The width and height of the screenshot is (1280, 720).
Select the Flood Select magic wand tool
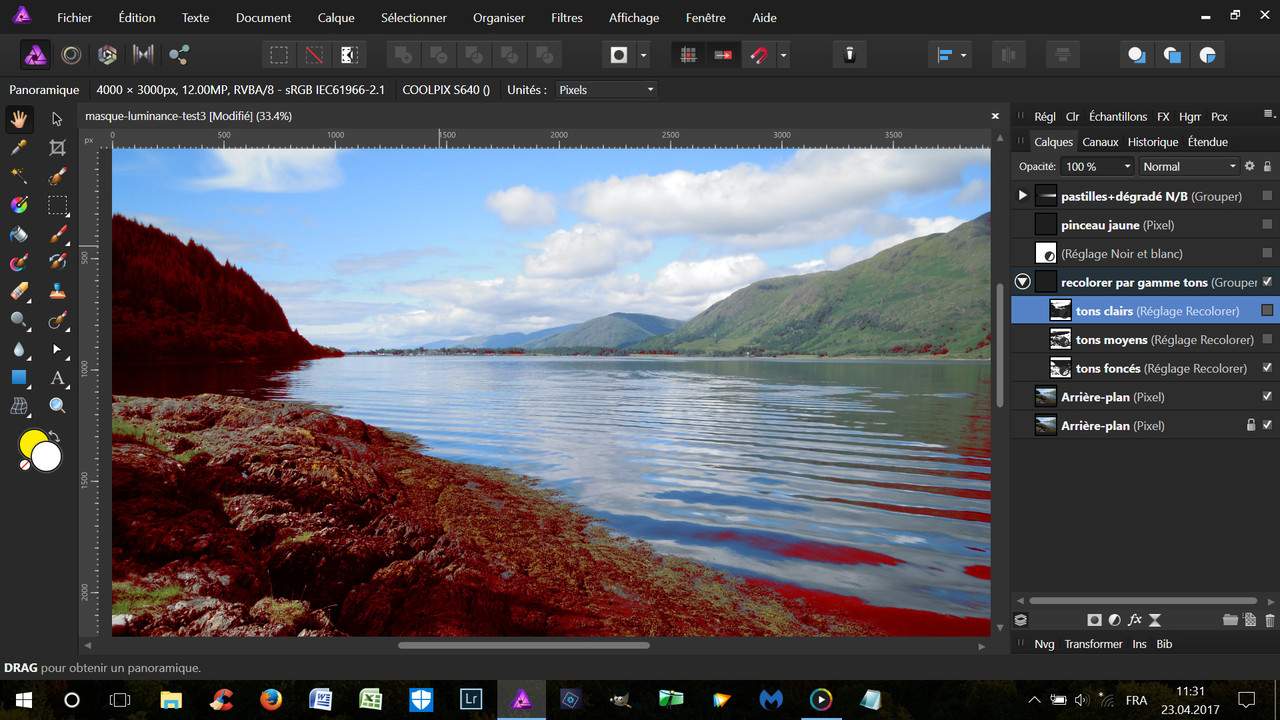click(x=18, y=177)
